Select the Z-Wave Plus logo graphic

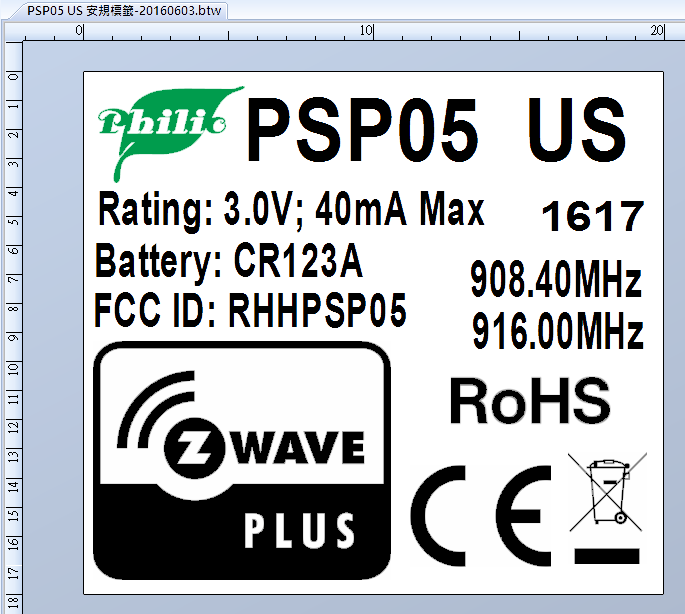(242, 461)
